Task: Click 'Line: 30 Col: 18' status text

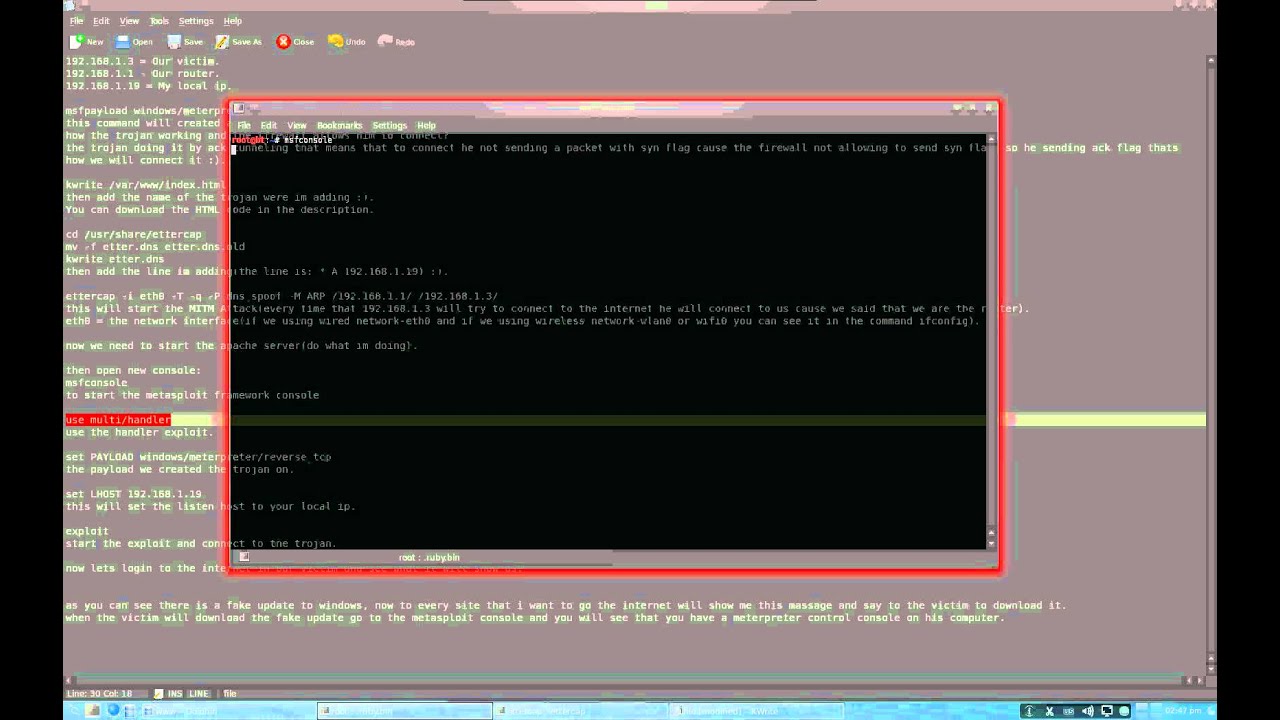Action: tap(99, 693)
